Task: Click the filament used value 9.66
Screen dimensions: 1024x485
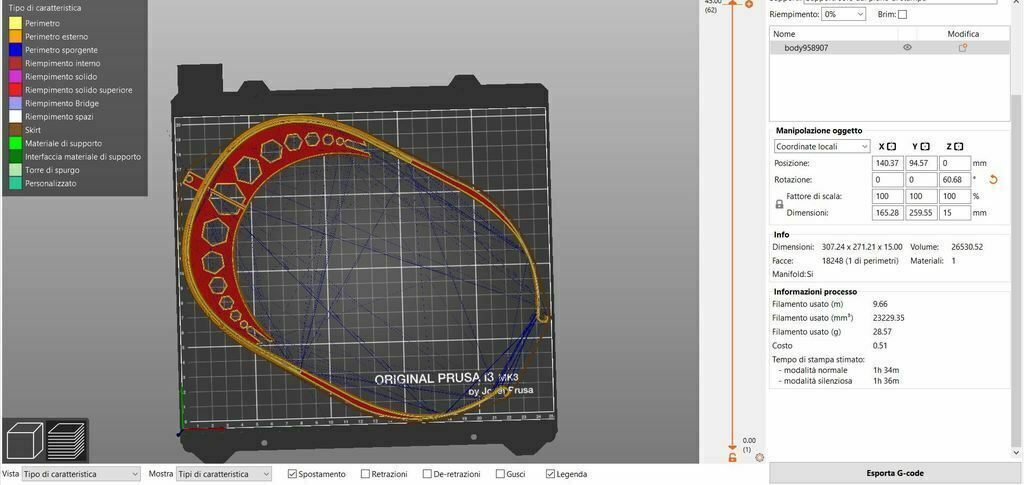Action: [880, 304]
